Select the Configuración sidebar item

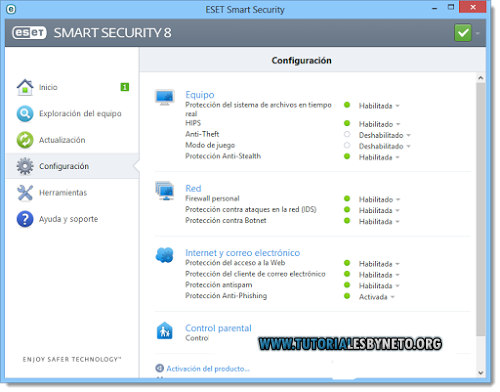(x=72, y=166)
